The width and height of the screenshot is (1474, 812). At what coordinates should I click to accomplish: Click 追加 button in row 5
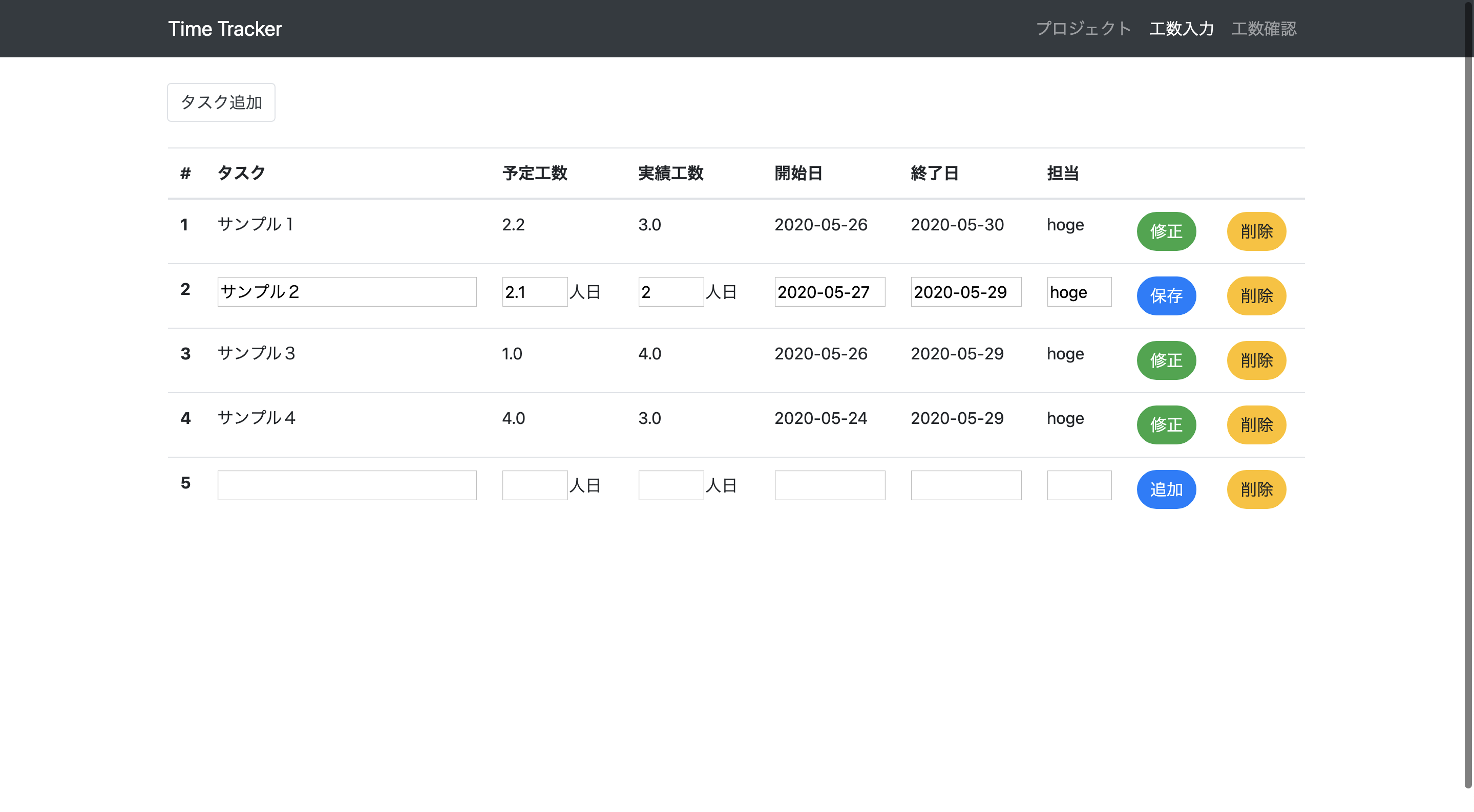coord(1166,489)
